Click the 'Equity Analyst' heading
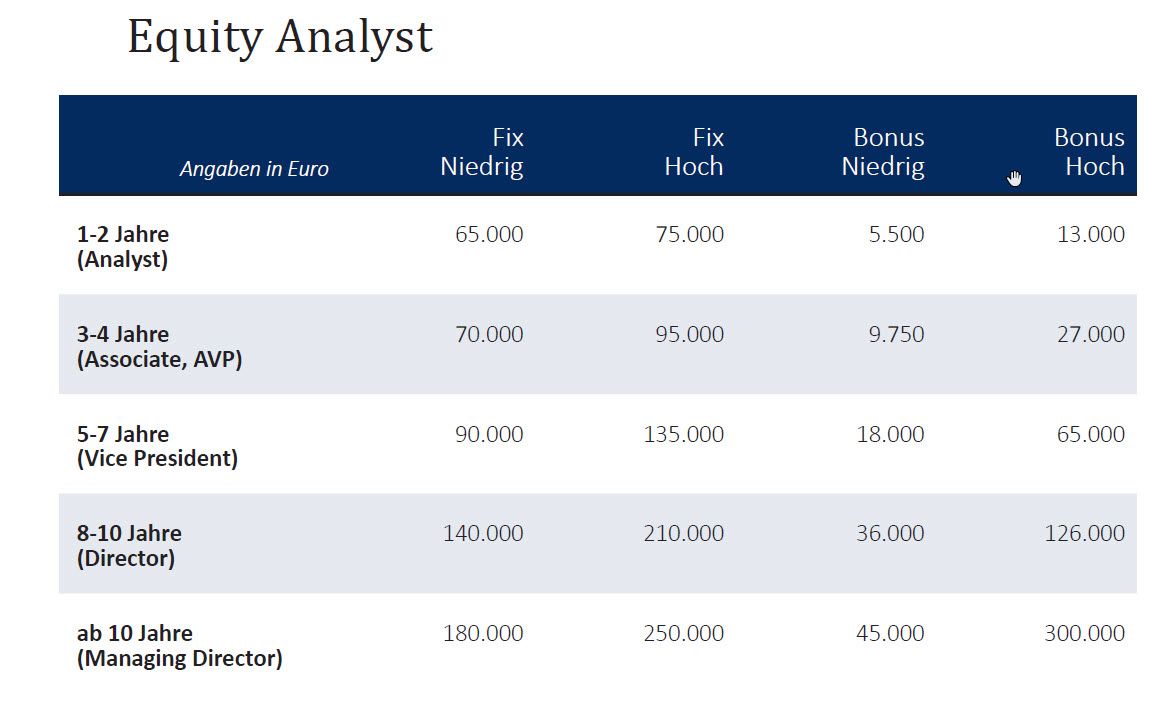The width and height of the screenshot is (1151, 714). point(280,38)
